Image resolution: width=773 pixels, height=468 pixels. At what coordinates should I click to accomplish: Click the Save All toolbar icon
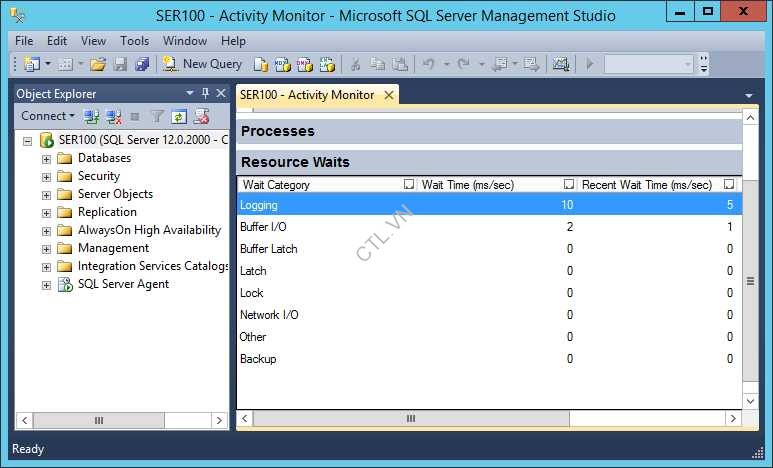point(142,64)
